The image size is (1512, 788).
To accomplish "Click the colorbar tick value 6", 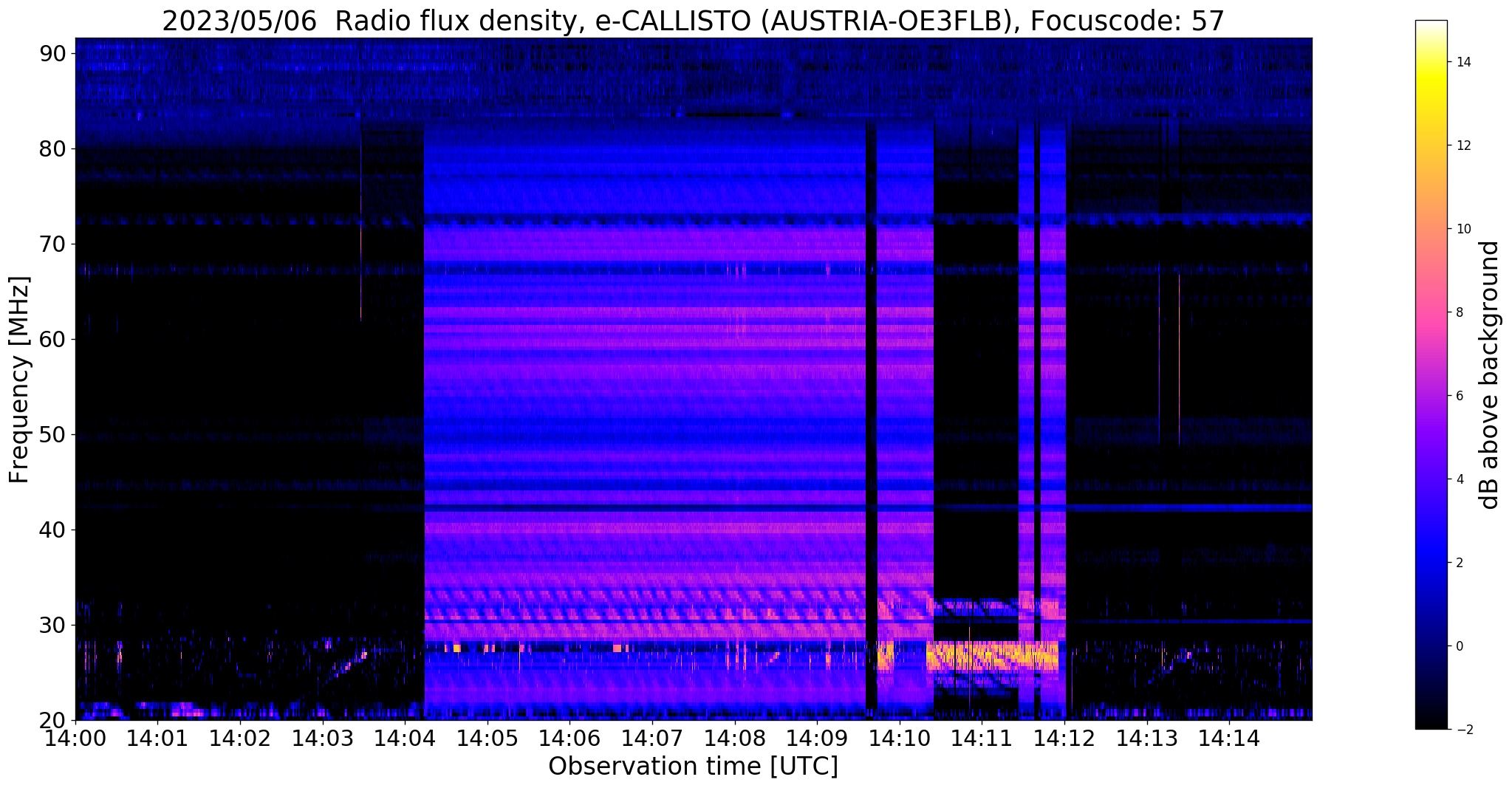I will point(1459,396).
